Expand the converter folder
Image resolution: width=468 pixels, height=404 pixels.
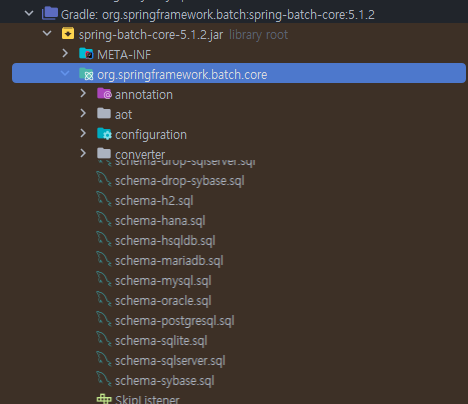tap(83, 153)
